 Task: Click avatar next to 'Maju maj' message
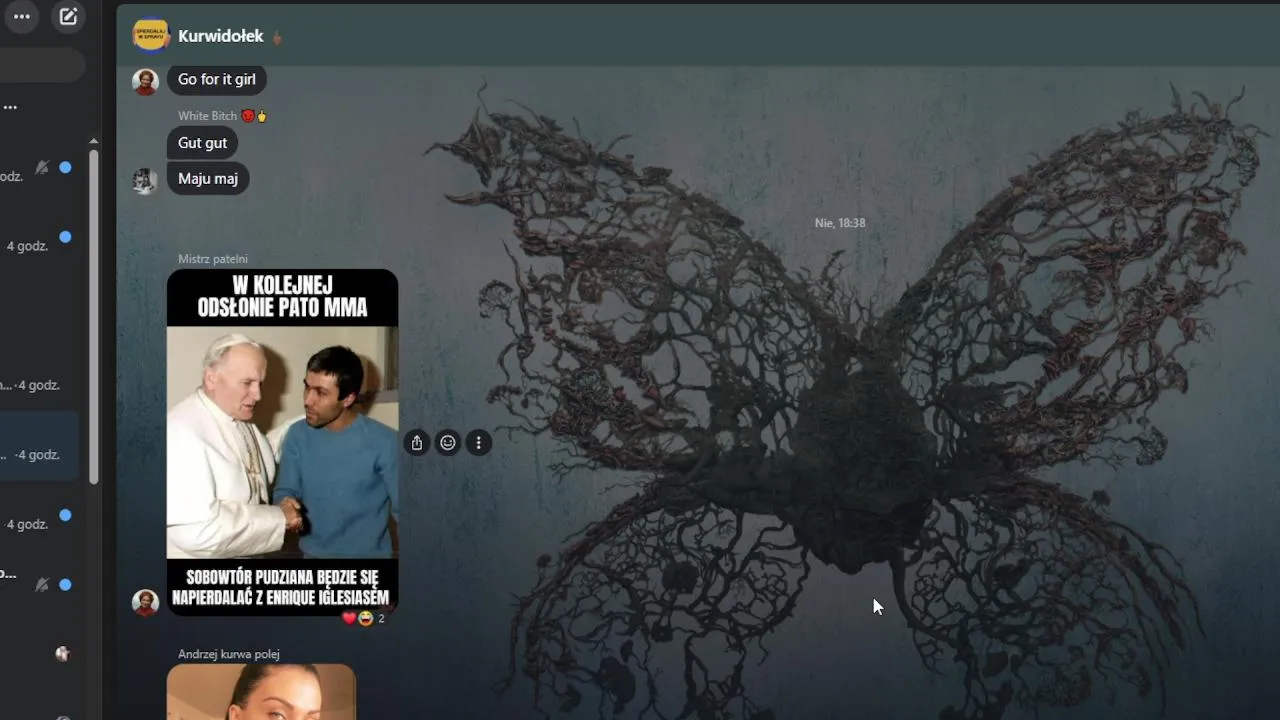[145, 181]
